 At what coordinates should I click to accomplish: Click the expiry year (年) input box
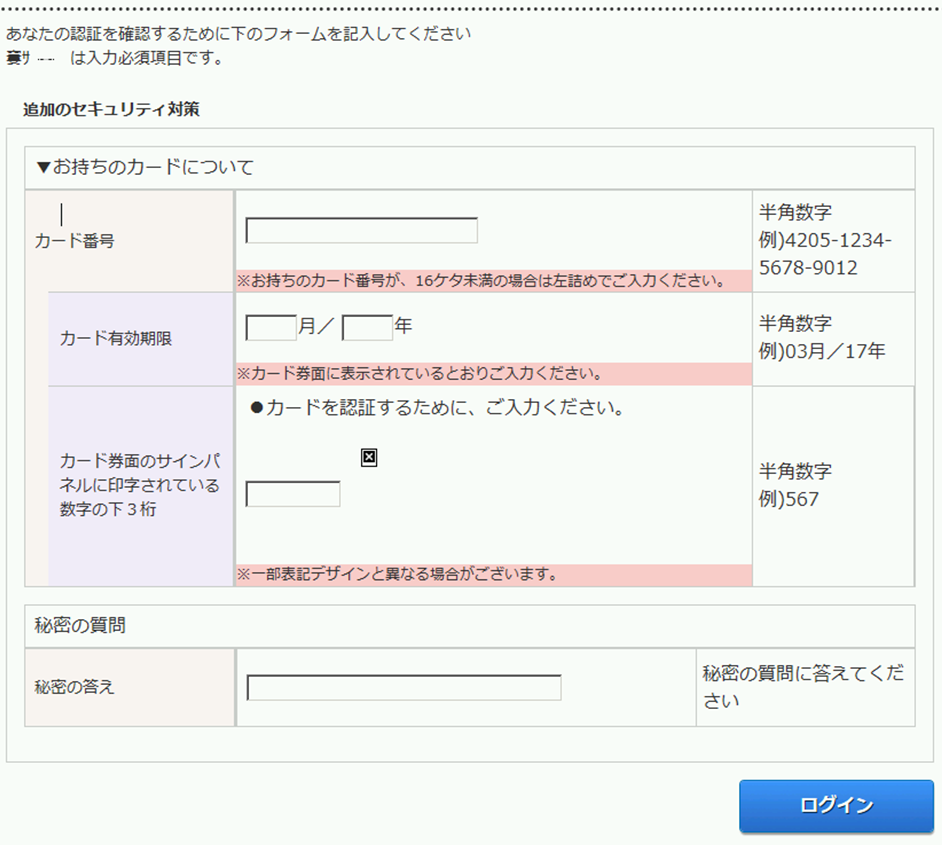(367, 327)
